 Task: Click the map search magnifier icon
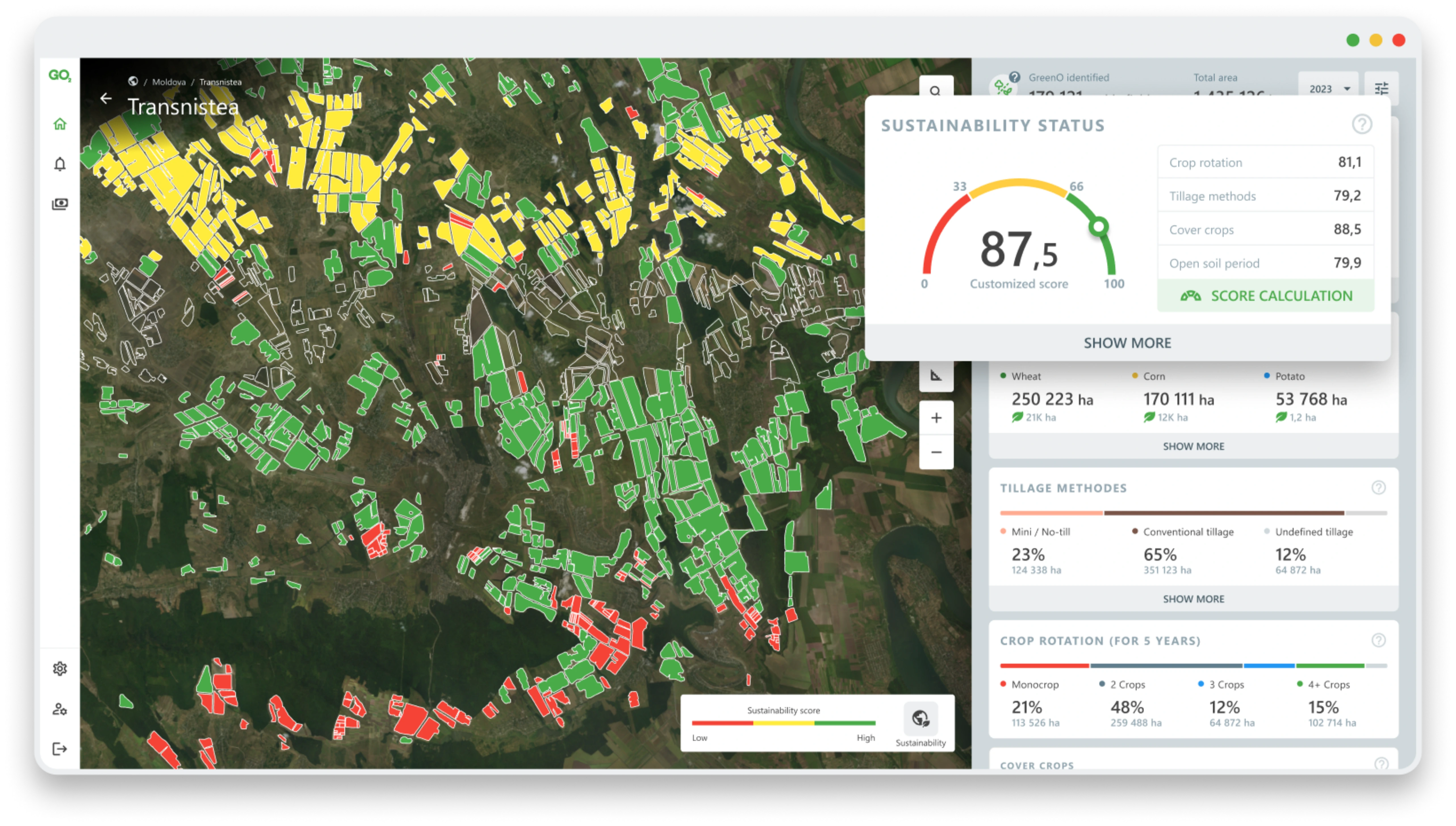(x=935, y=90)
